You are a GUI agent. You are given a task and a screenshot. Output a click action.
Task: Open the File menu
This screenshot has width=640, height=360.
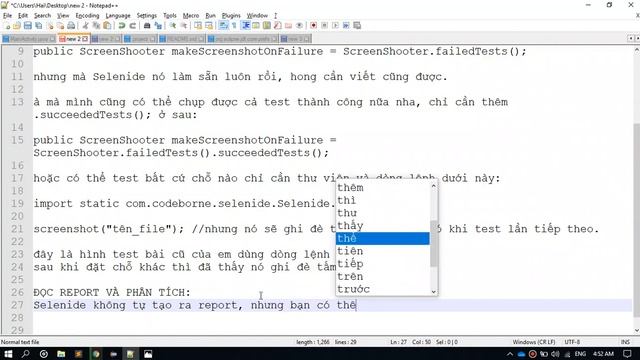pos(7,16)
